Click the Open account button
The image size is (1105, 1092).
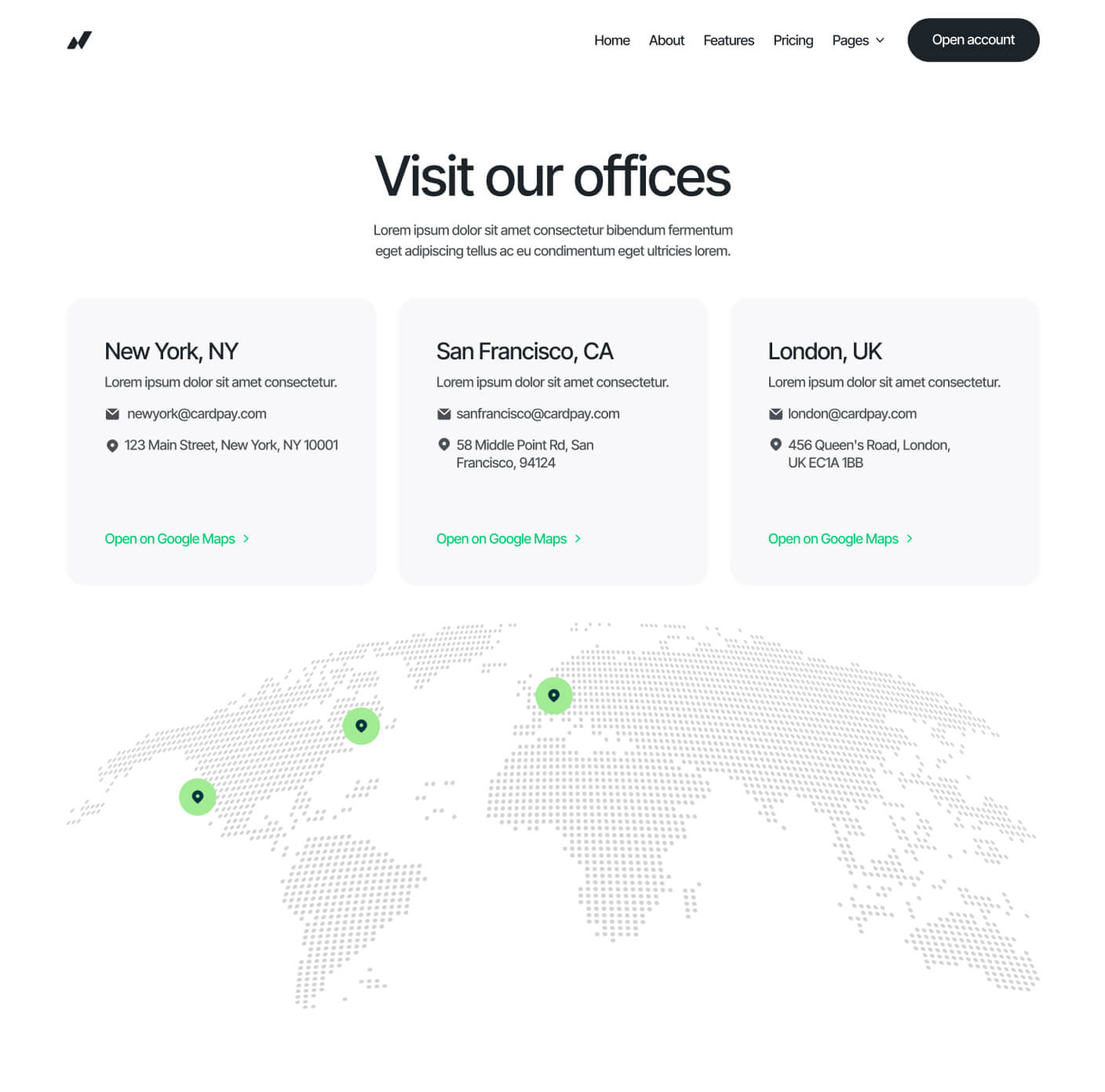point(973,40)
